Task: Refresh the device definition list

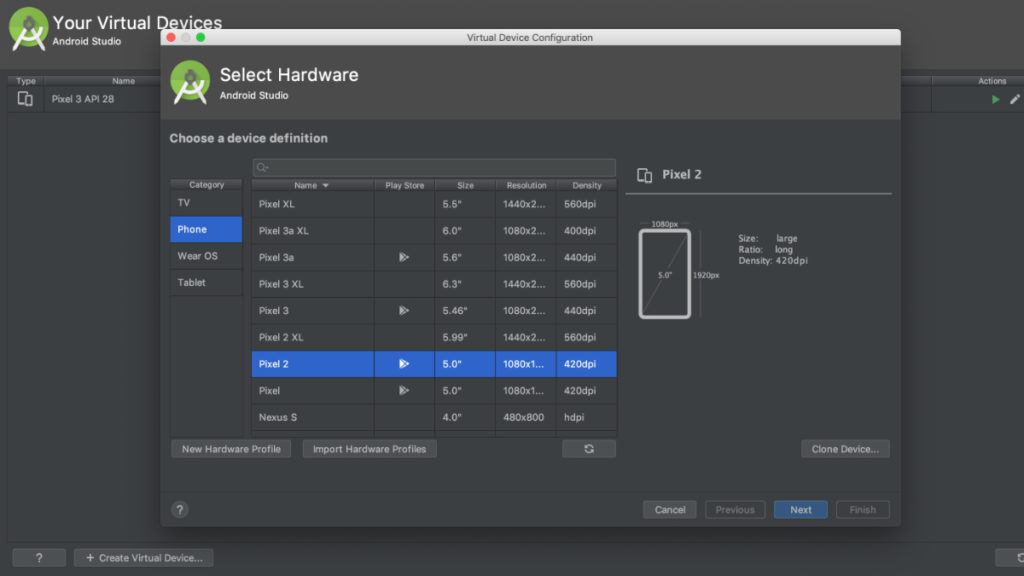Action: pyautogui.click(x=589, y=448)
